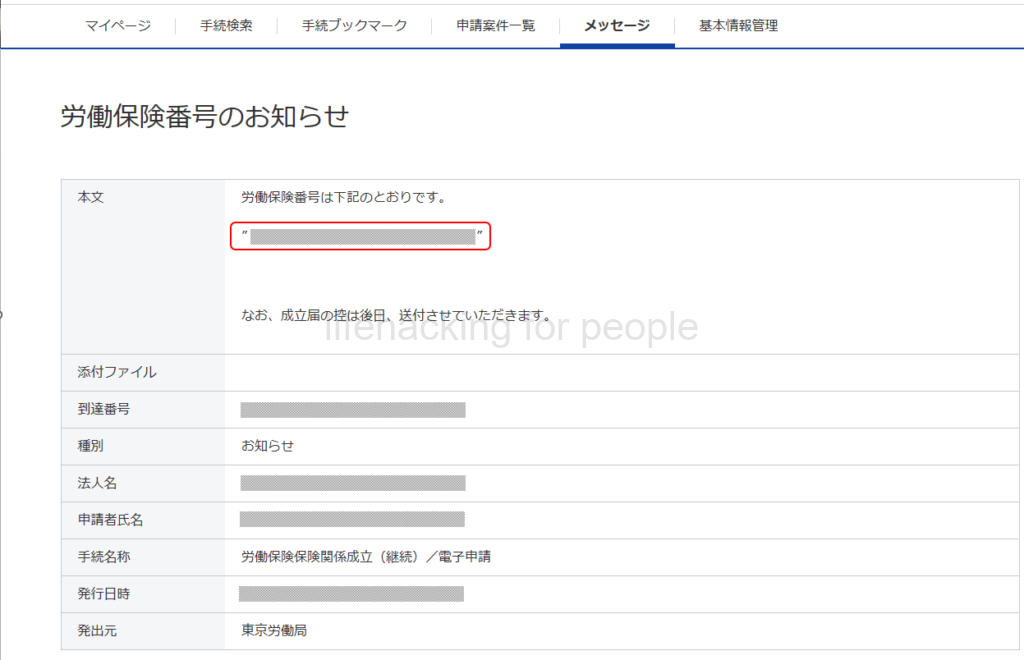Click the 本文 row label

91,197
